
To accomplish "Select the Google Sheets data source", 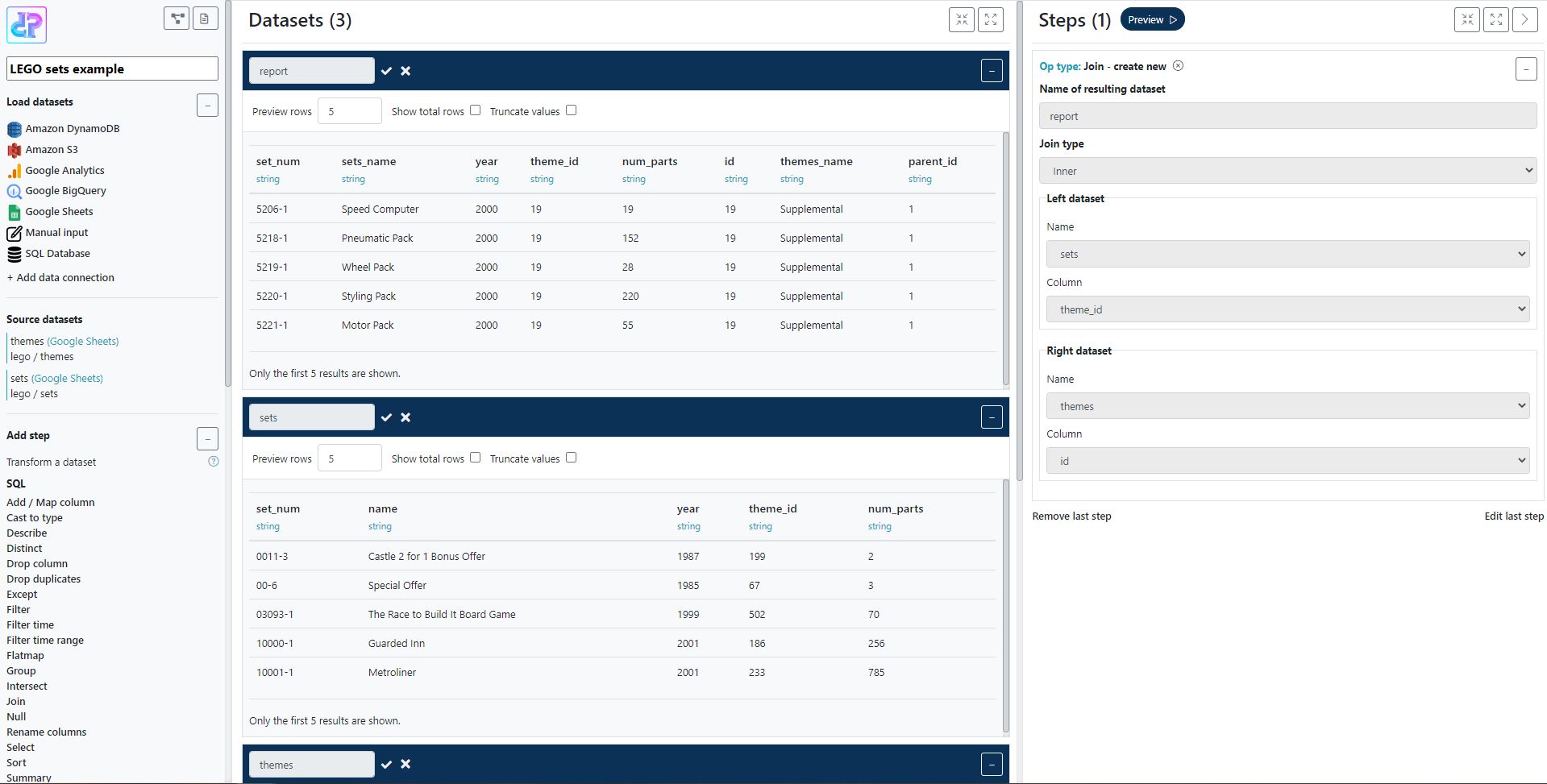I will (59, 211).
